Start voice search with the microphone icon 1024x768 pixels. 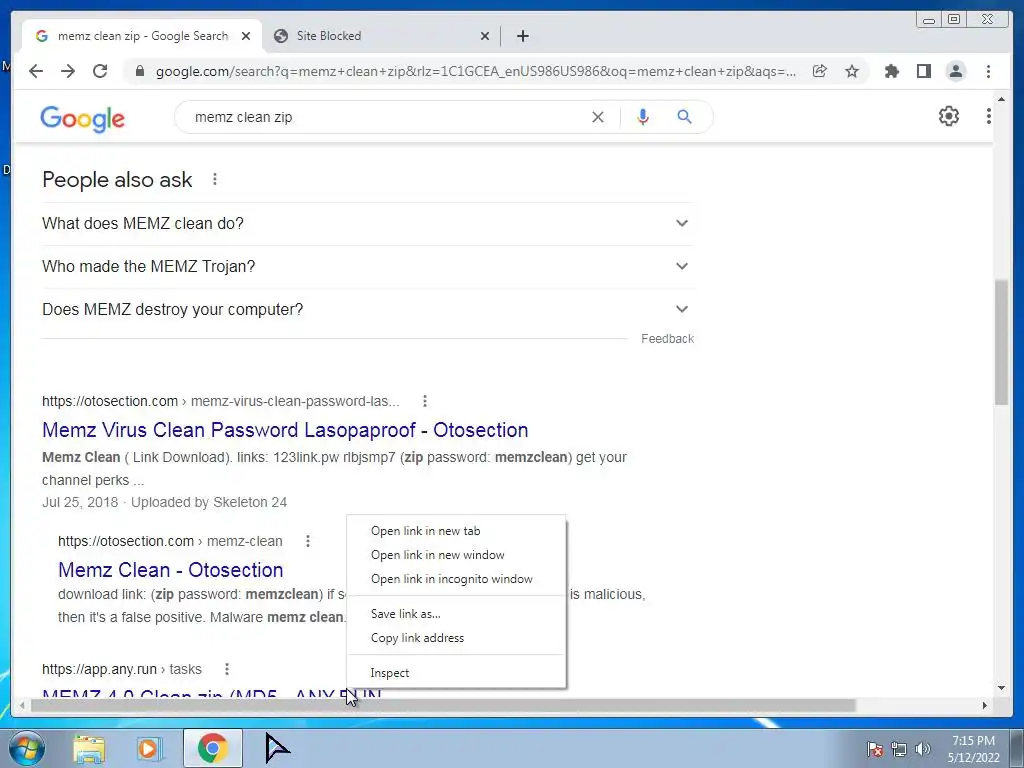point(643,117)
